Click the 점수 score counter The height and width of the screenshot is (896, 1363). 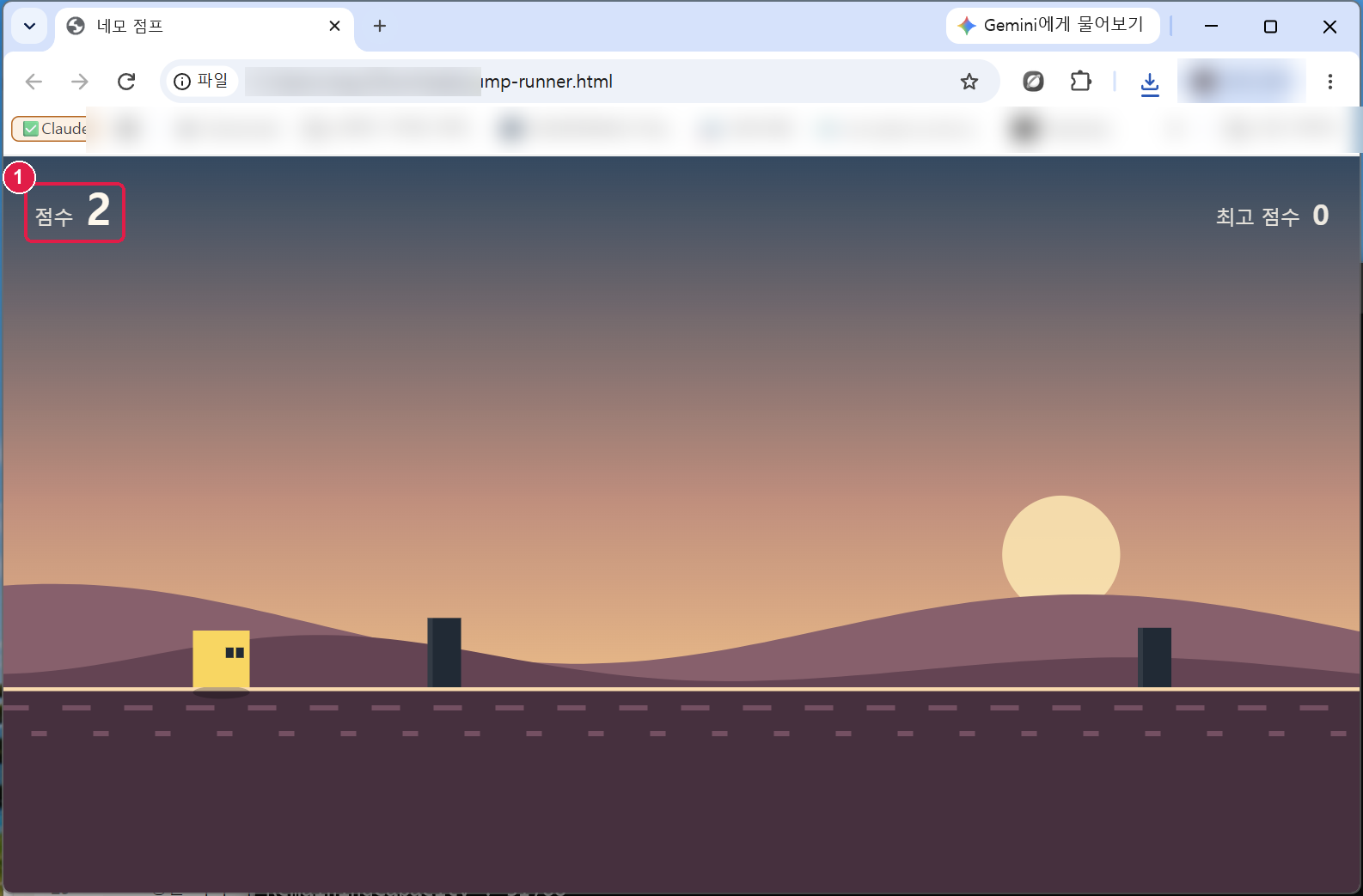click(74, 212)
